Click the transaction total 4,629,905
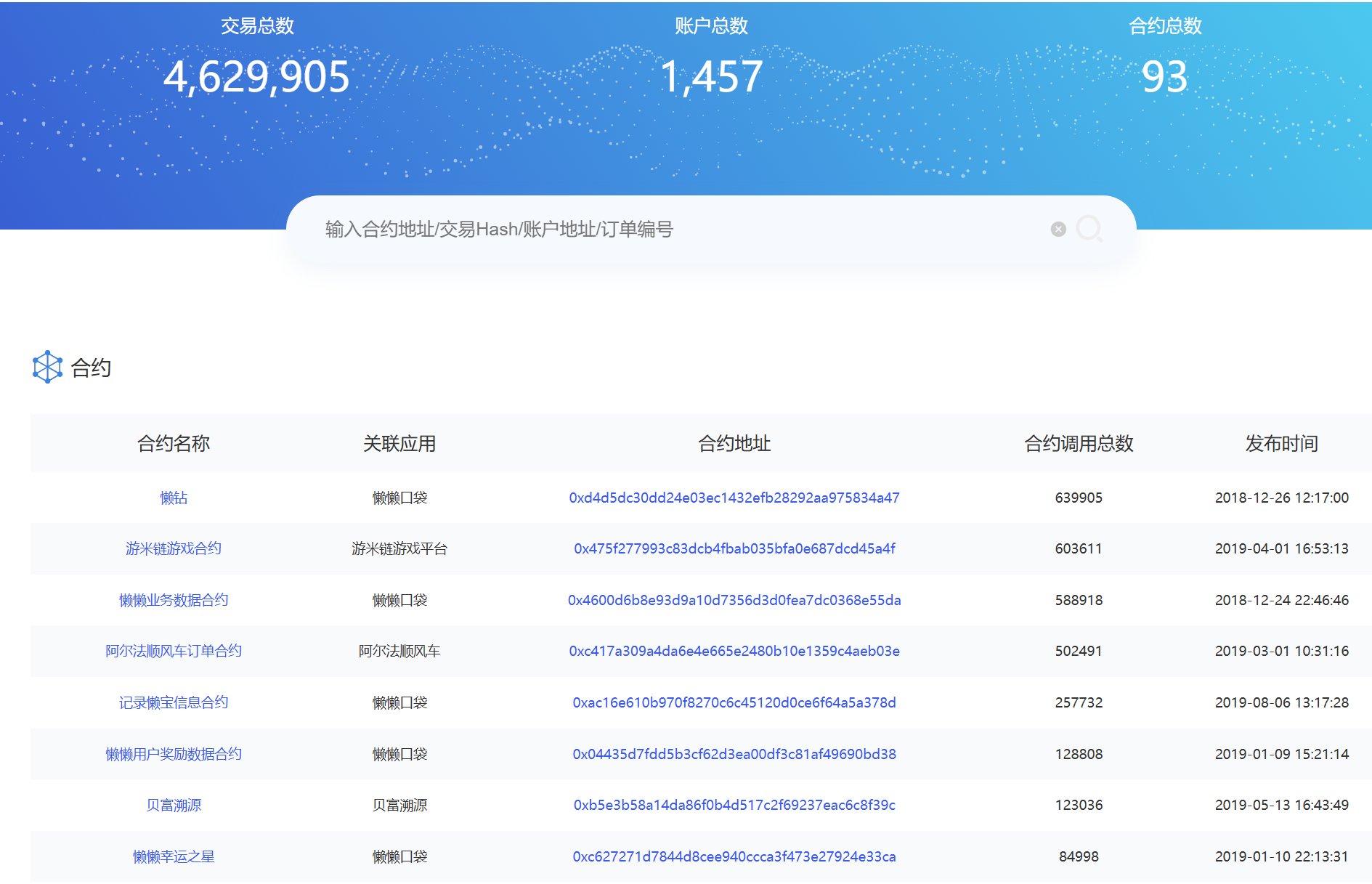 (256, 76)
